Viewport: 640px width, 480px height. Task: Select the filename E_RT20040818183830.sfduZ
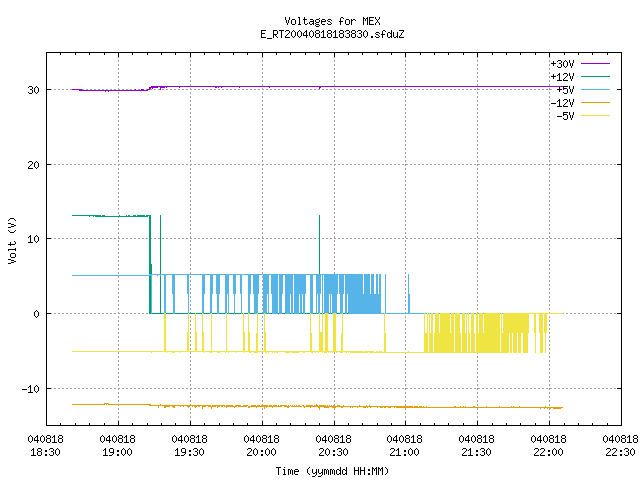tap(332, 34)
